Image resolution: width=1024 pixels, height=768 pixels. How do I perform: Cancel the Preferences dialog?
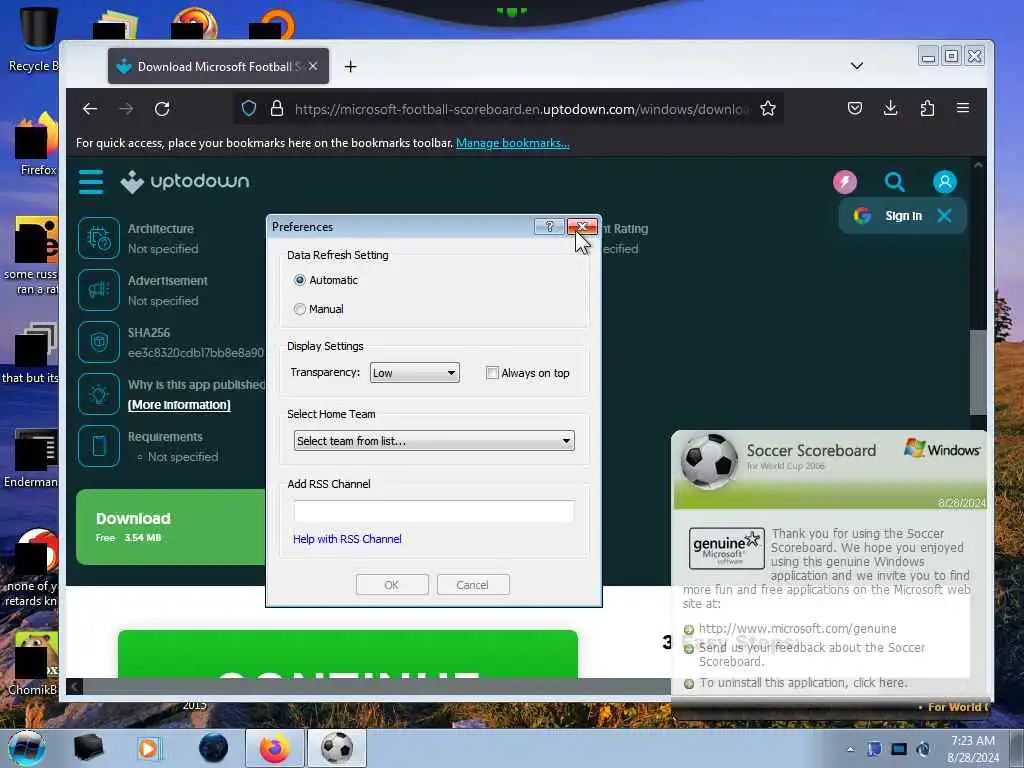(x=473, y=584)
